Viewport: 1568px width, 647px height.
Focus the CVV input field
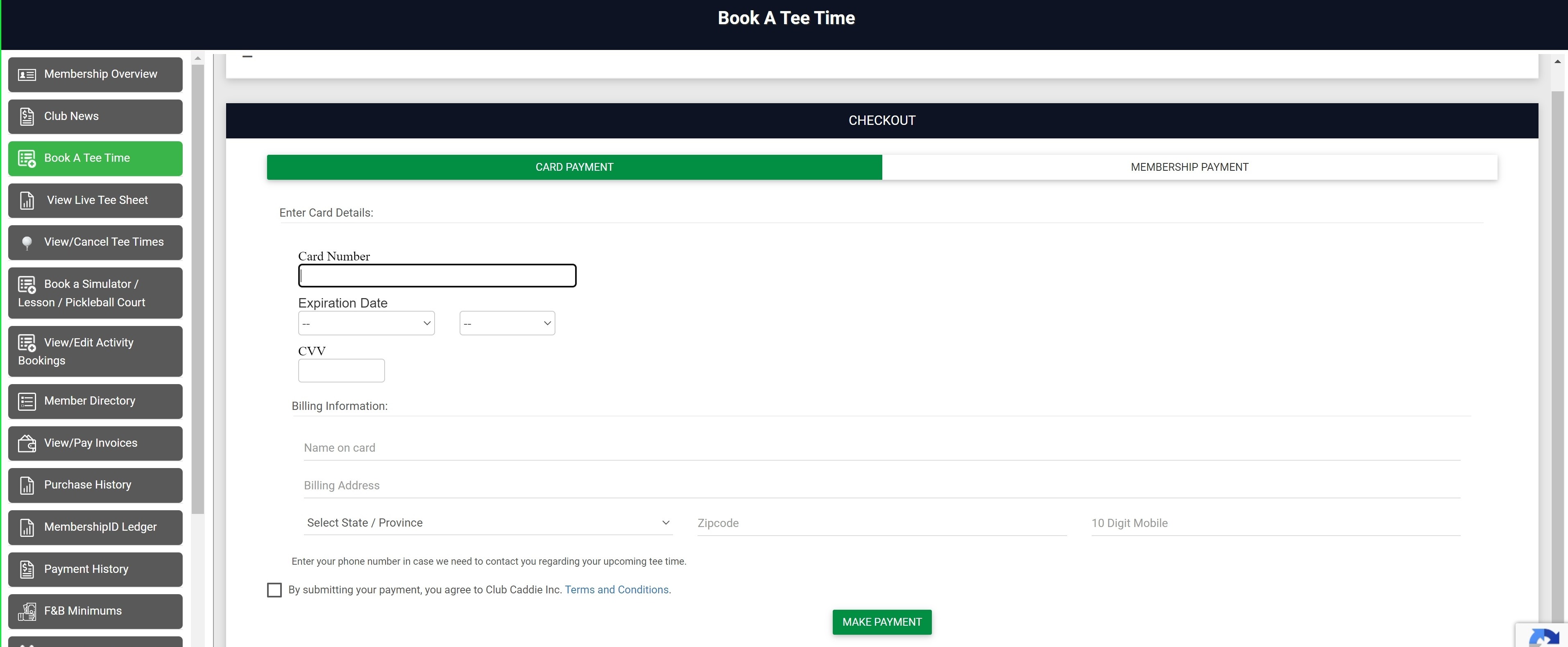341,371
